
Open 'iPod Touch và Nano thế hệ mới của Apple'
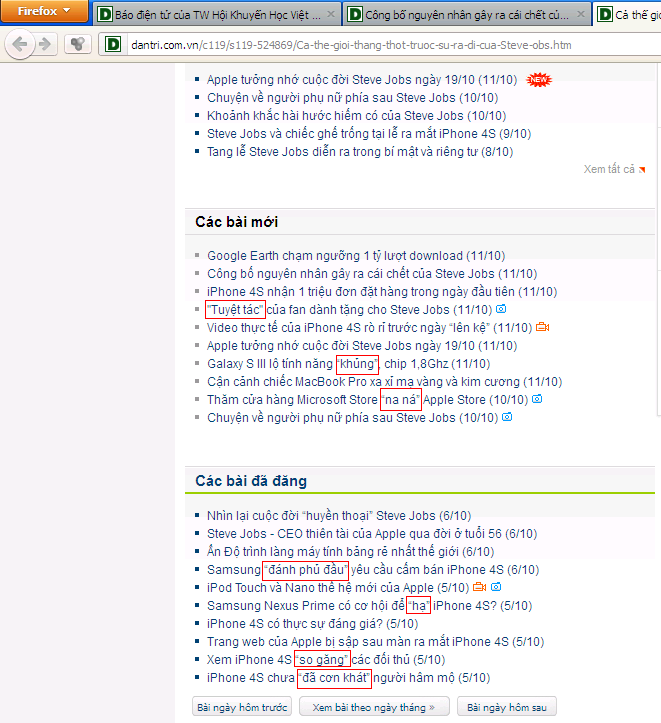point(338,587)
